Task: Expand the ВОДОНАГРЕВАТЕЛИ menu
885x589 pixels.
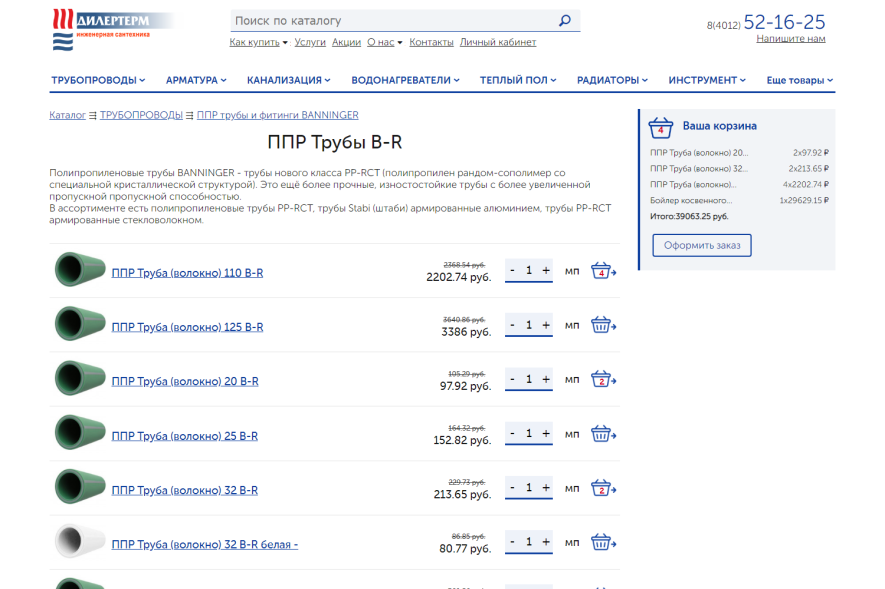Action: (x=405, y=80)
